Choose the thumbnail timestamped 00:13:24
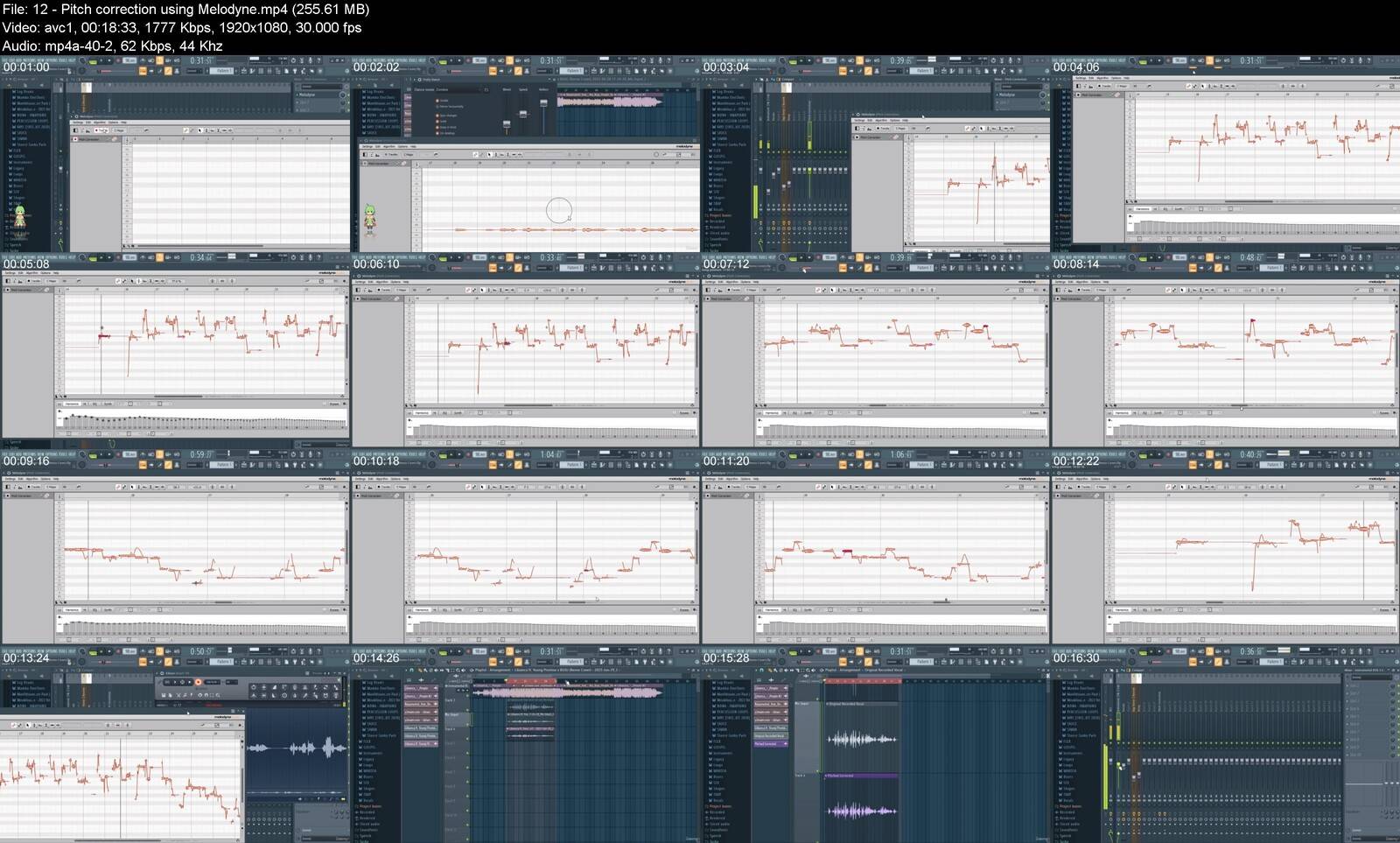Image resolution: width=1400 pixels, height=843 pixels. point(175,745)
